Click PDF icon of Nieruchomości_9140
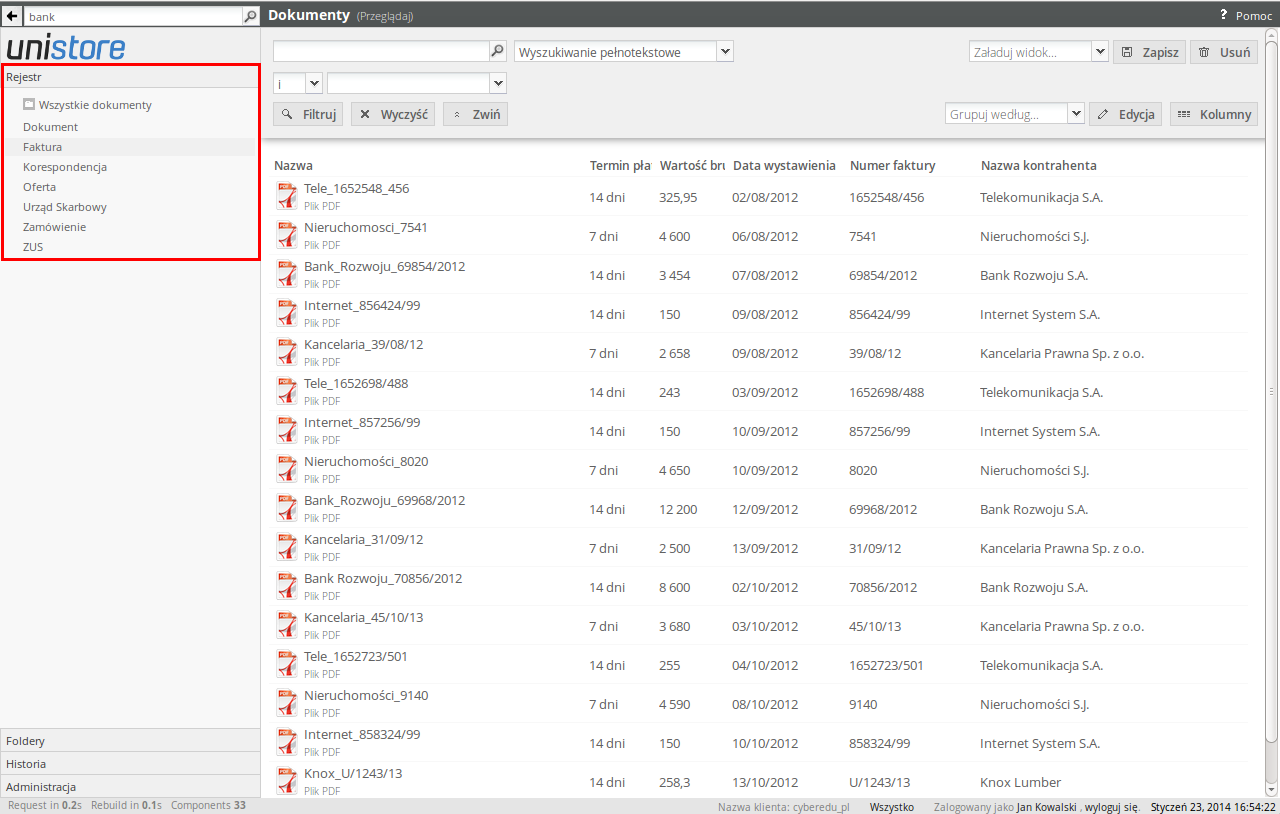This screenshot has height=814, width=1280. [287, 703]
